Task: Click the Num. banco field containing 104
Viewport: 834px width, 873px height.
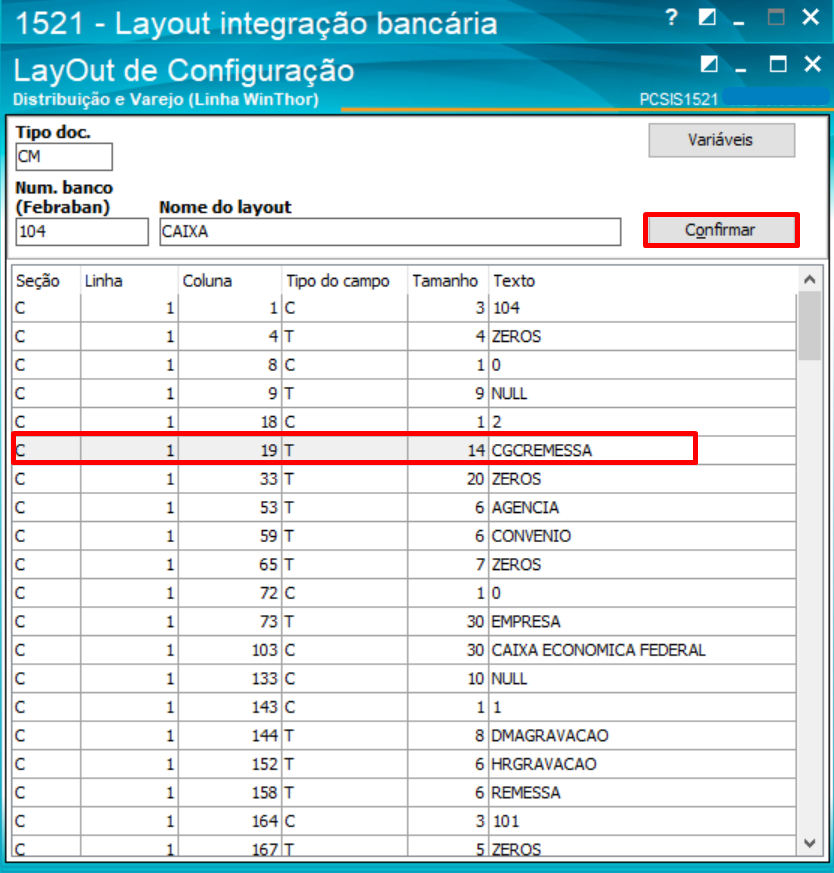Action: point(82,232)
